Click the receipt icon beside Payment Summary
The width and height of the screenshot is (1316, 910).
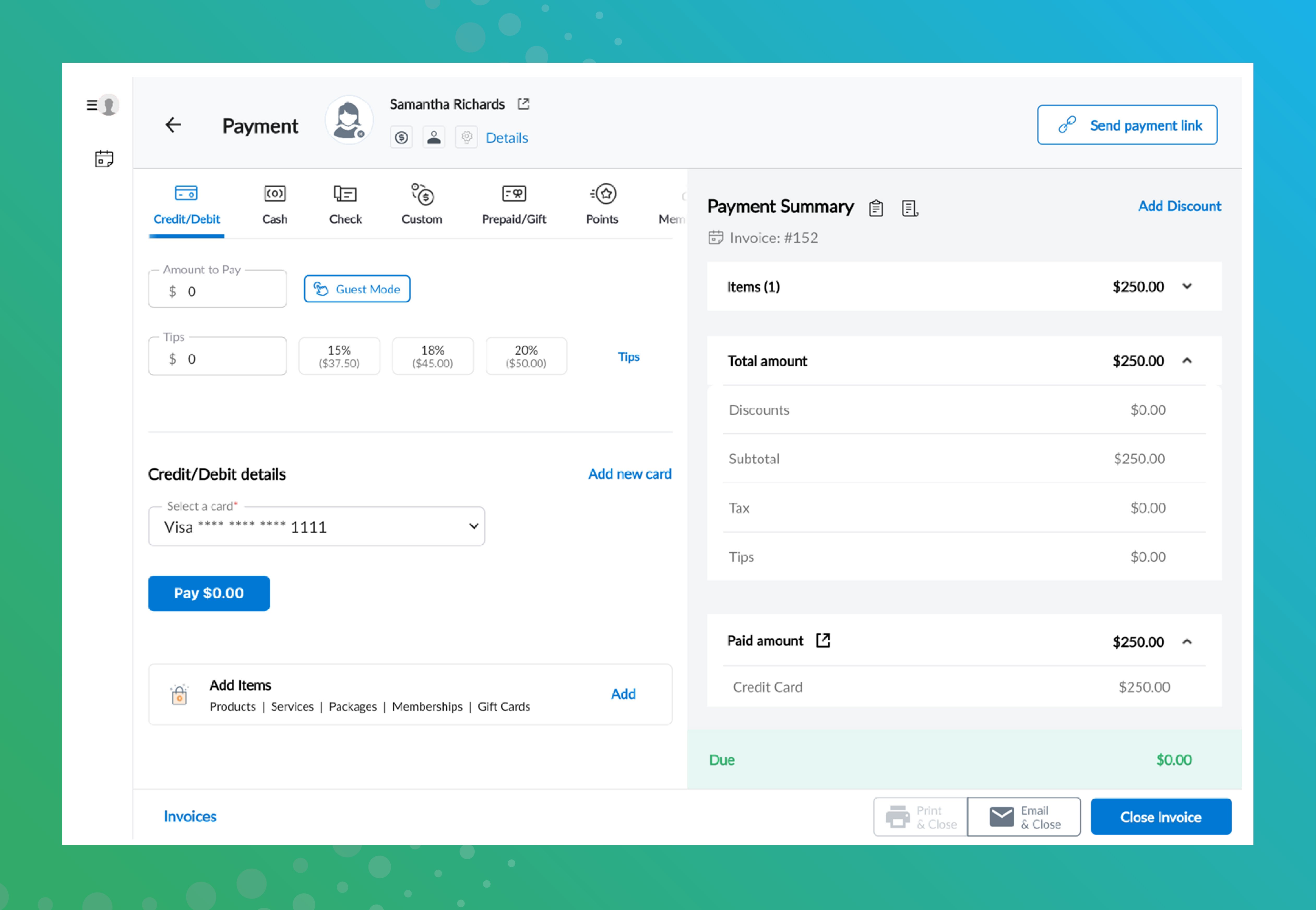tap(909, 208)
